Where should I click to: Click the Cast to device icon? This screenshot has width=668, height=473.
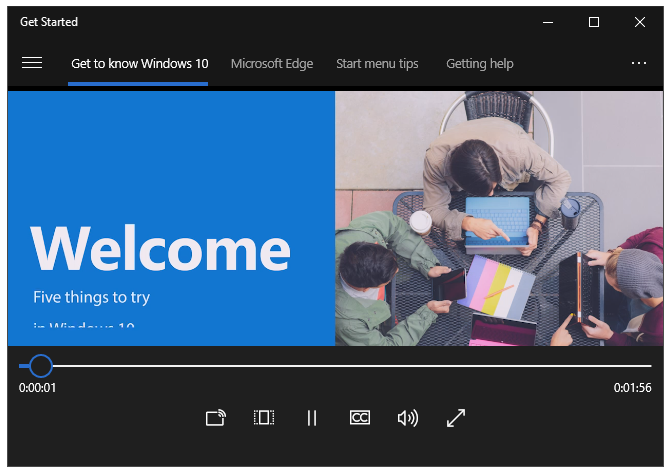click(216, 418)
